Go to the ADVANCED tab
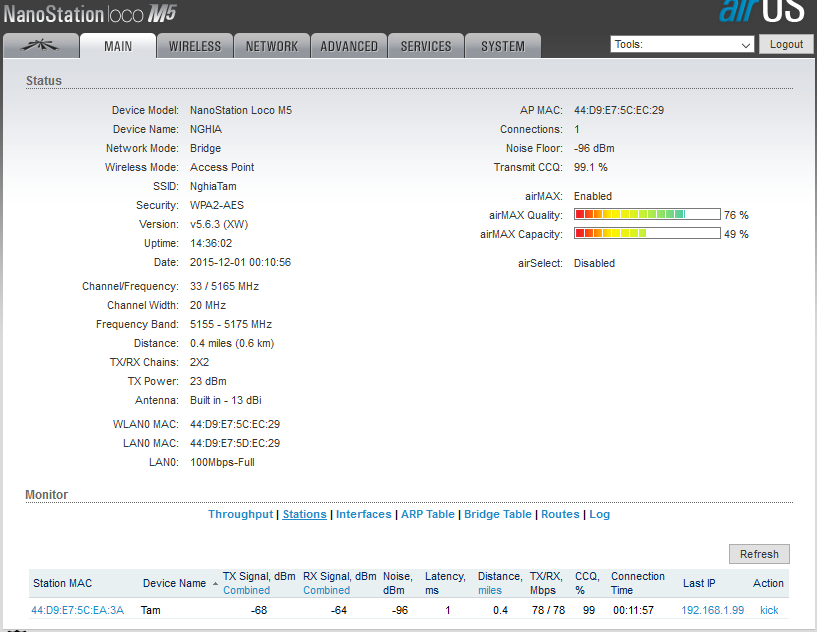The image size is (817, 632). coord(349,46)
